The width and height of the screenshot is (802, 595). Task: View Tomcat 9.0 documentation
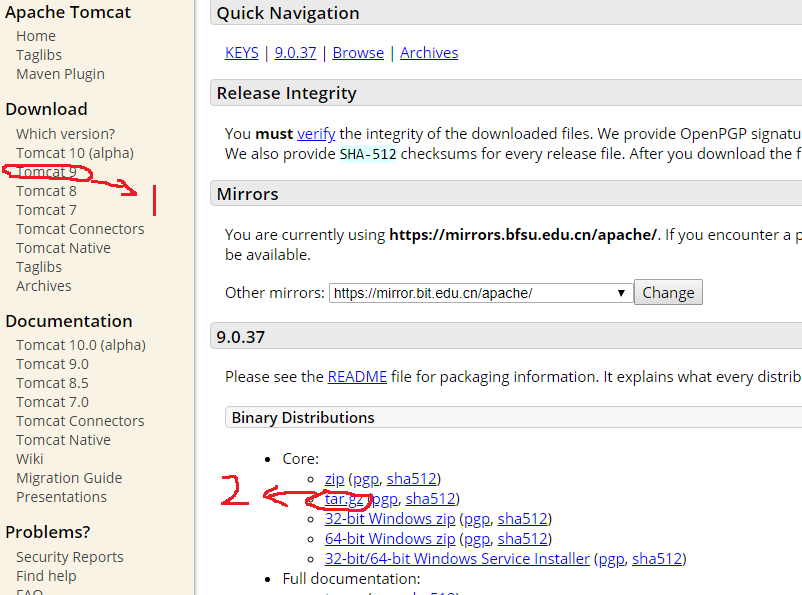click(x=52, y=364)
